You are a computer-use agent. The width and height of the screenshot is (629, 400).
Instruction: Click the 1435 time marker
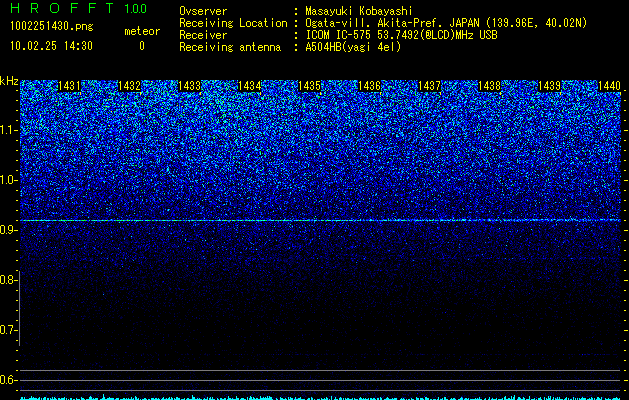pyautogui.click(x=309, y=86)
